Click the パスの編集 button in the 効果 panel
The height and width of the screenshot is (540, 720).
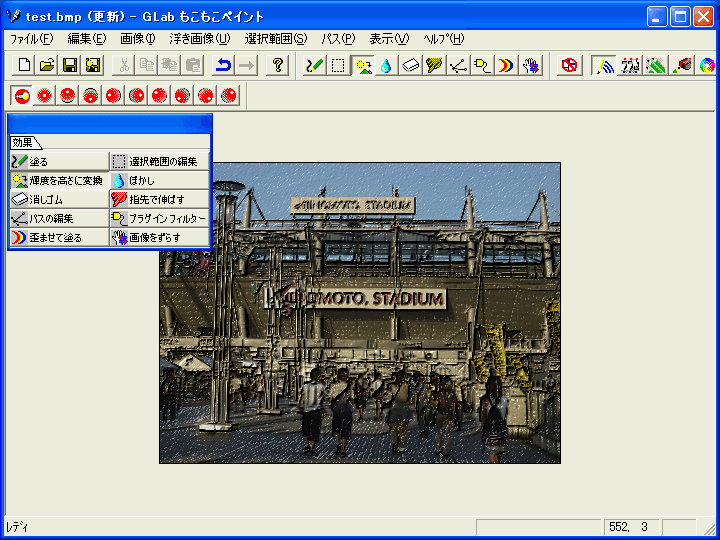59,219
